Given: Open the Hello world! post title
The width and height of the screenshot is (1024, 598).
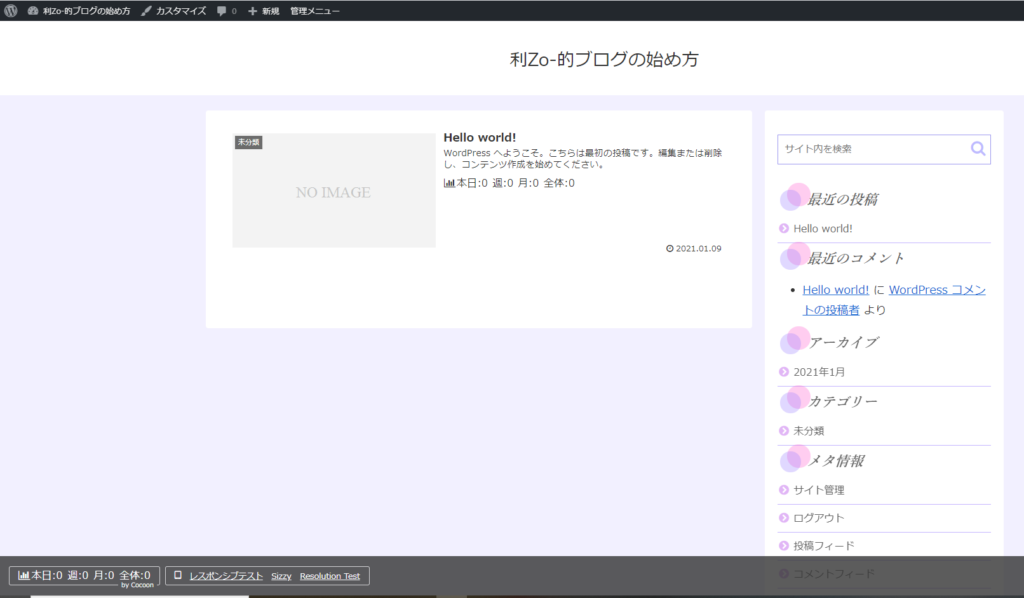Looking at the screenshot, I should point(479,137).
